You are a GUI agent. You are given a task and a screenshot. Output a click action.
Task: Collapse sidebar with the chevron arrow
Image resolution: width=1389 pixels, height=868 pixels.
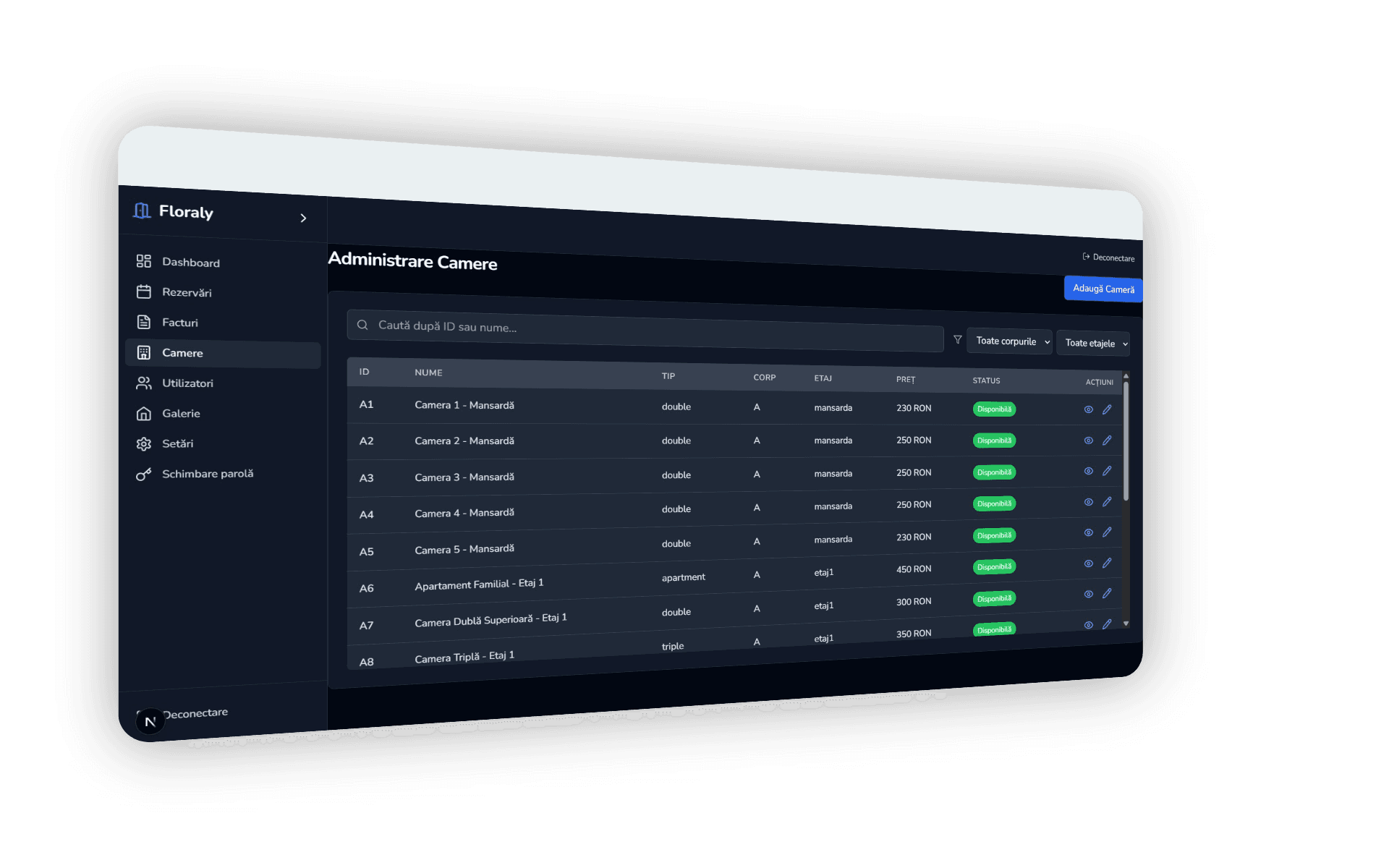(303, 218)
